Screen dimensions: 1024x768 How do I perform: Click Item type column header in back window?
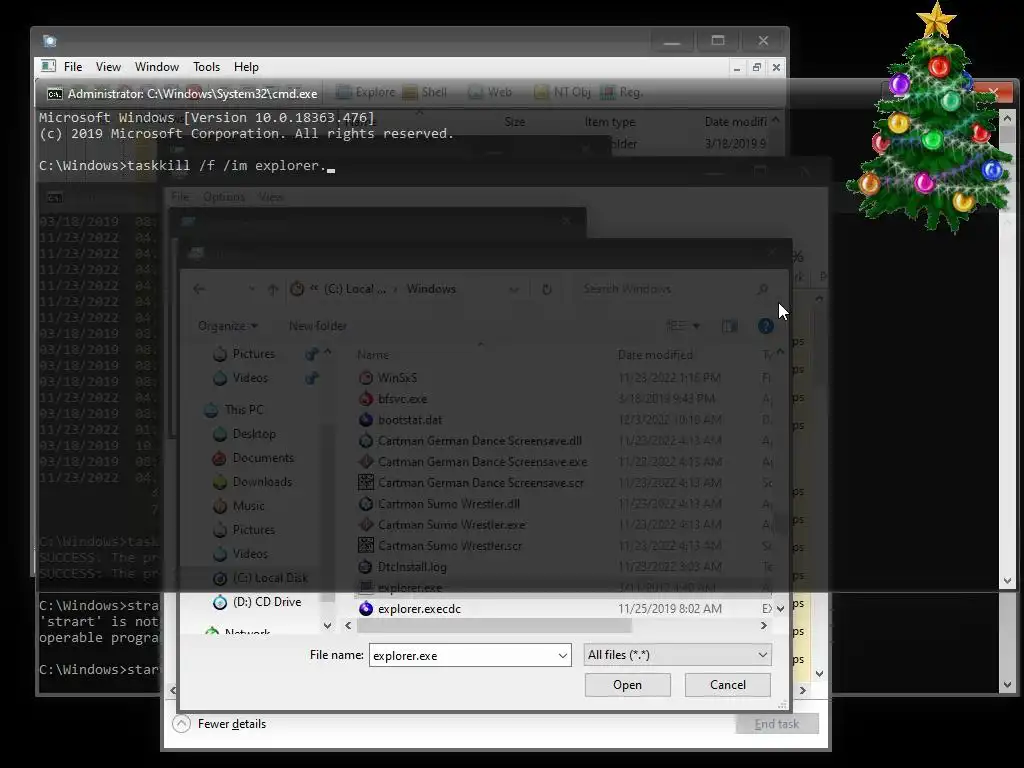(609, 121)
